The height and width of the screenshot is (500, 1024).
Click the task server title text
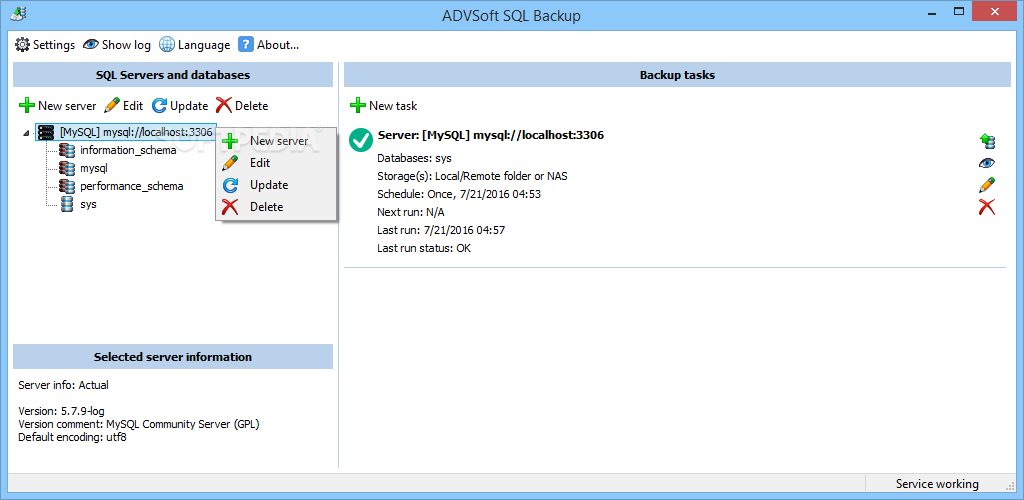(490, 136)
